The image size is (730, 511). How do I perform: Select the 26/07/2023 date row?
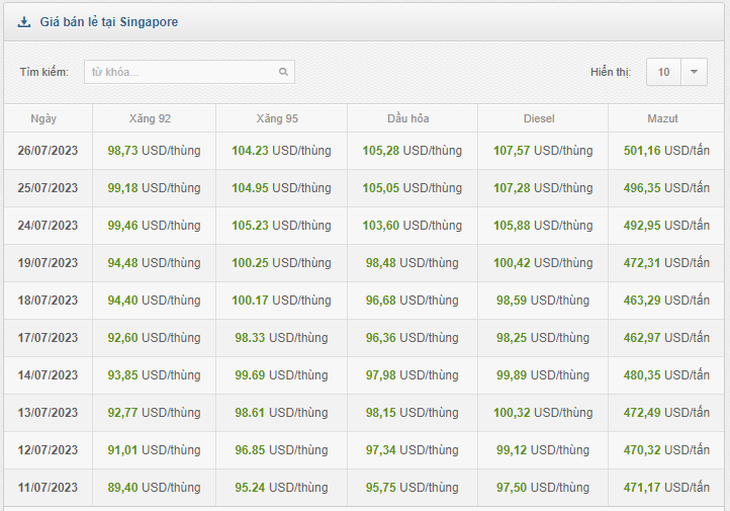point(364,151)
